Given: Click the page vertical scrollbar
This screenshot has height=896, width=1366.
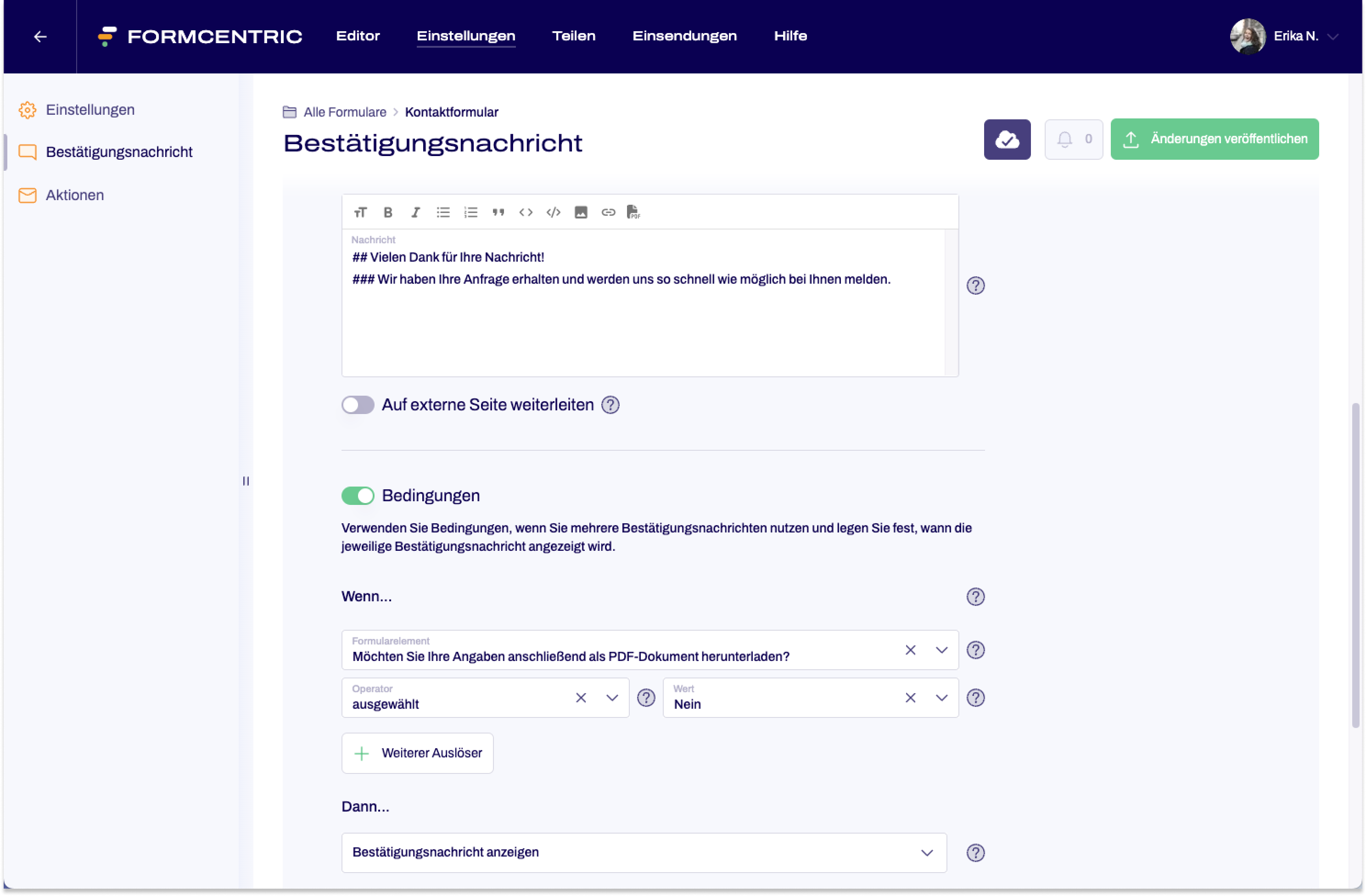Looking at the screenshot, I should point(1356,566).
